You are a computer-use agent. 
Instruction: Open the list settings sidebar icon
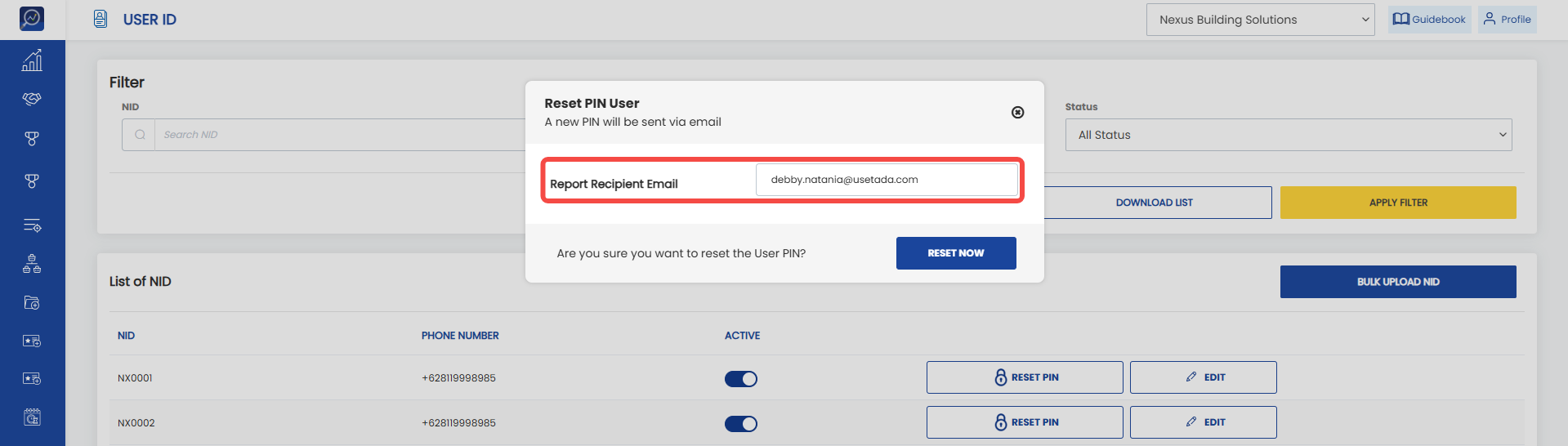(32, 225)
